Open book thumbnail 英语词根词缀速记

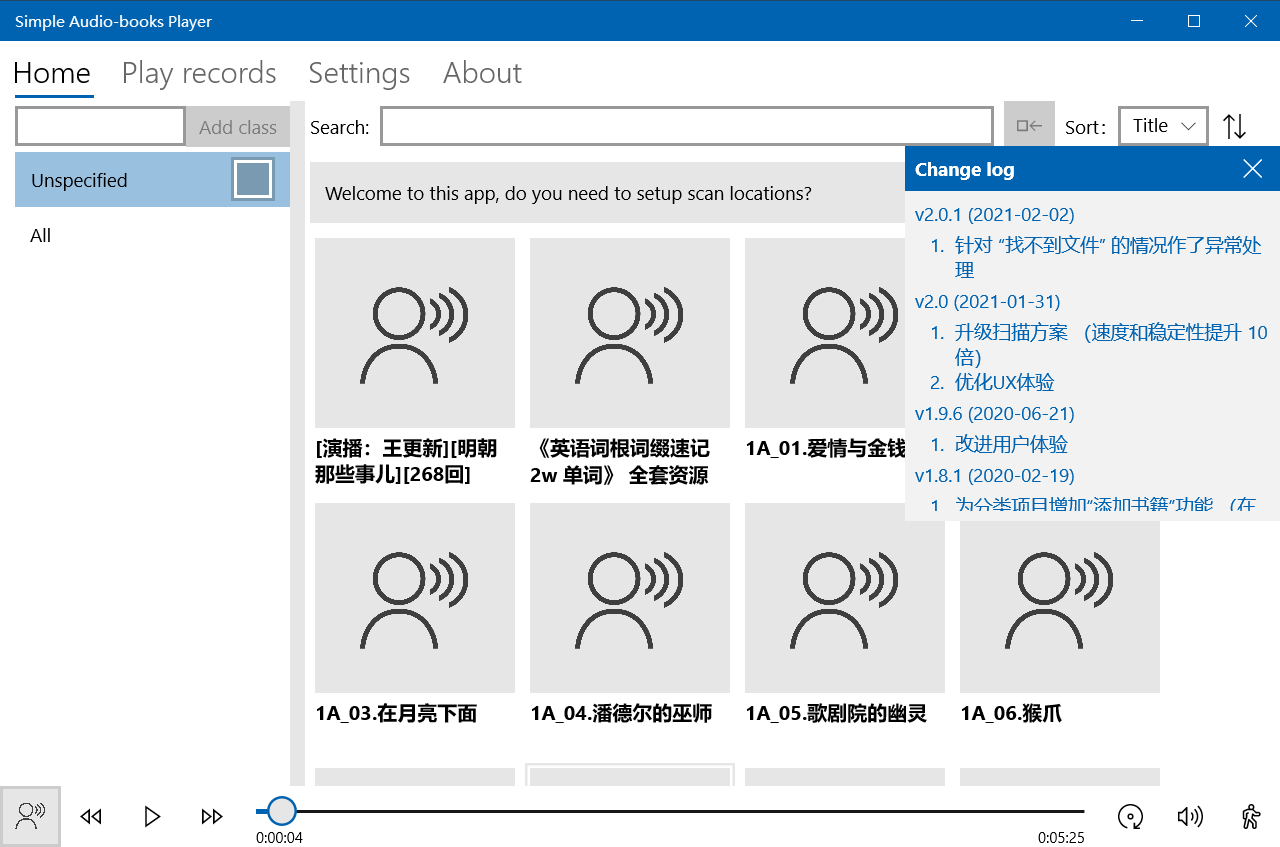click(630, 333)
